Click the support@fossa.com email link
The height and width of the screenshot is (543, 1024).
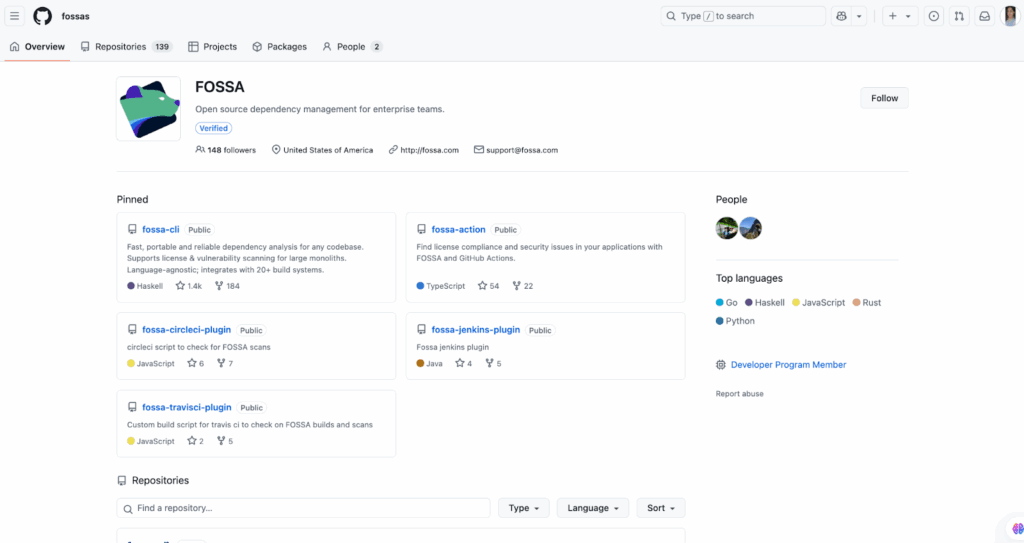point(522,150)
